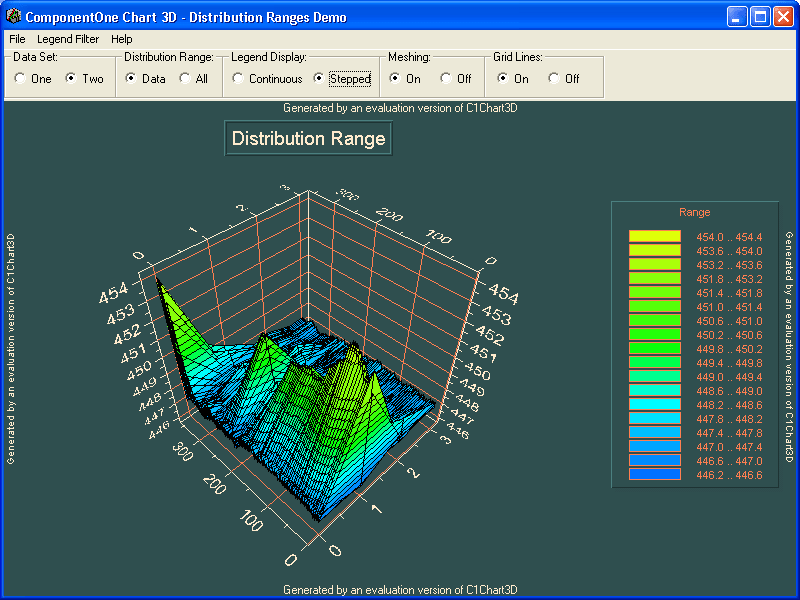The width and height of the screenshot is (800, 600).
Task: Open the Legend Filter menu
Action: click(x=68, y=39)
